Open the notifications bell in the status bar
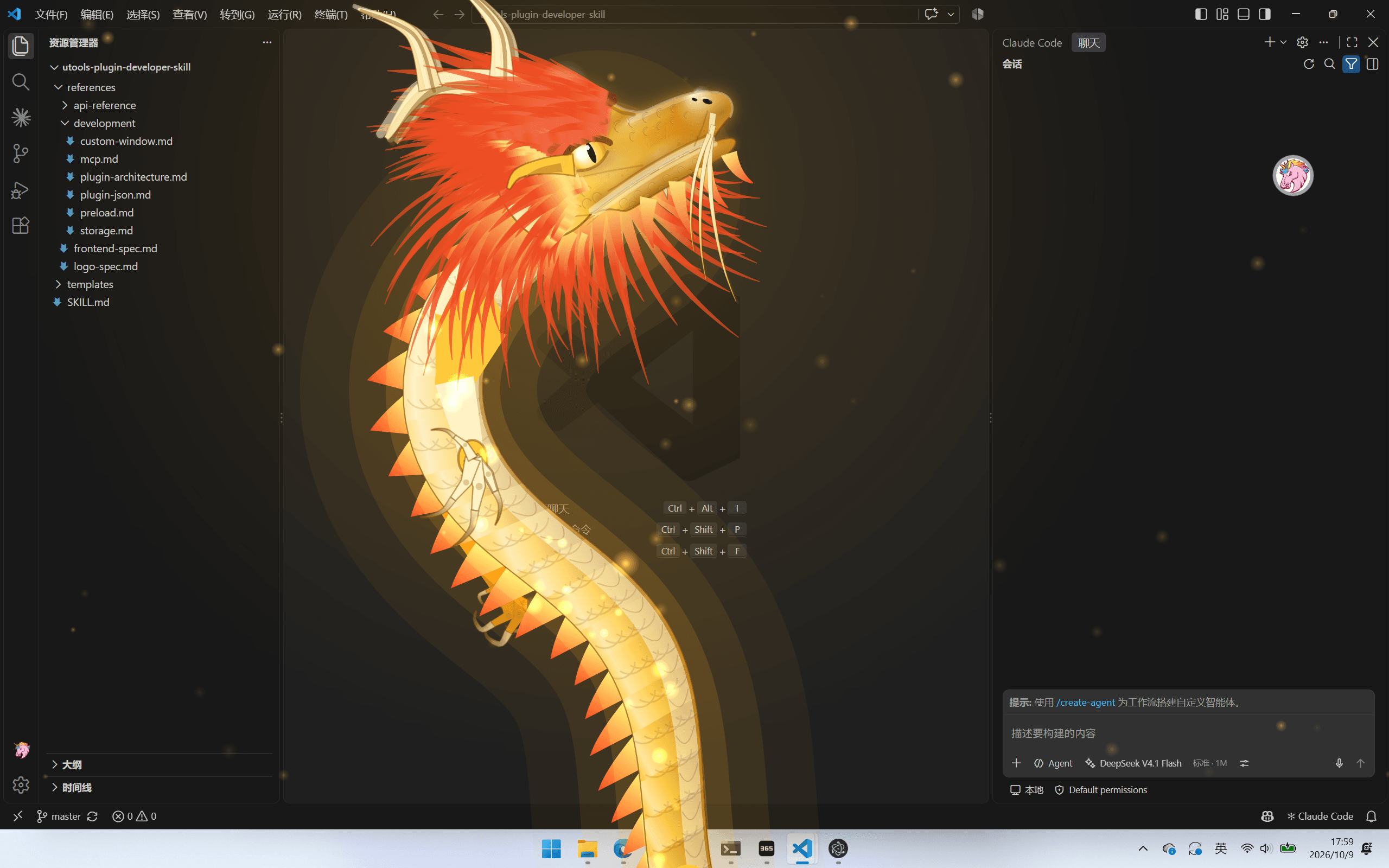This screenshot has height=868, width=1389. pos(1371,816)
